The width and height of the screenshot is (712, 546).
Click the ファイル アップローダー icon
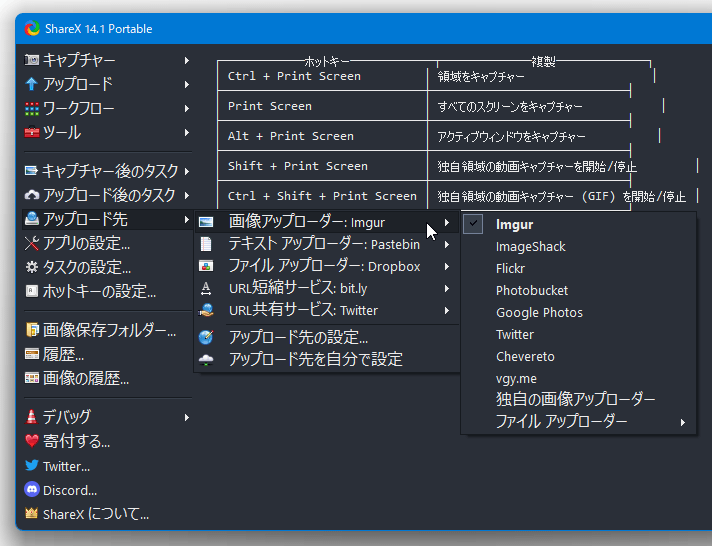206,266
